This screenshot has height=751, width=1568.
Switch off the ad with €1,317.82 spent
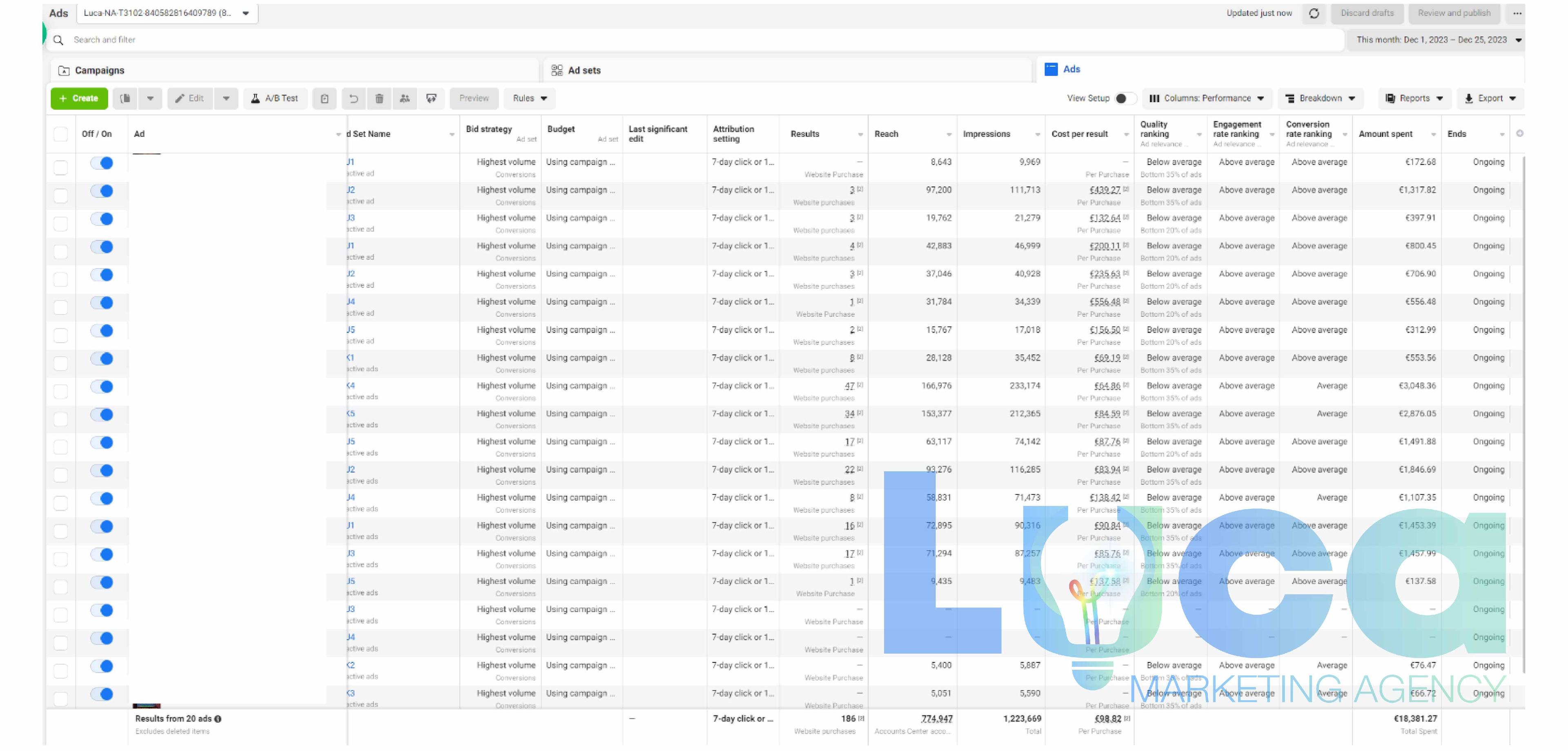point(102,191)
